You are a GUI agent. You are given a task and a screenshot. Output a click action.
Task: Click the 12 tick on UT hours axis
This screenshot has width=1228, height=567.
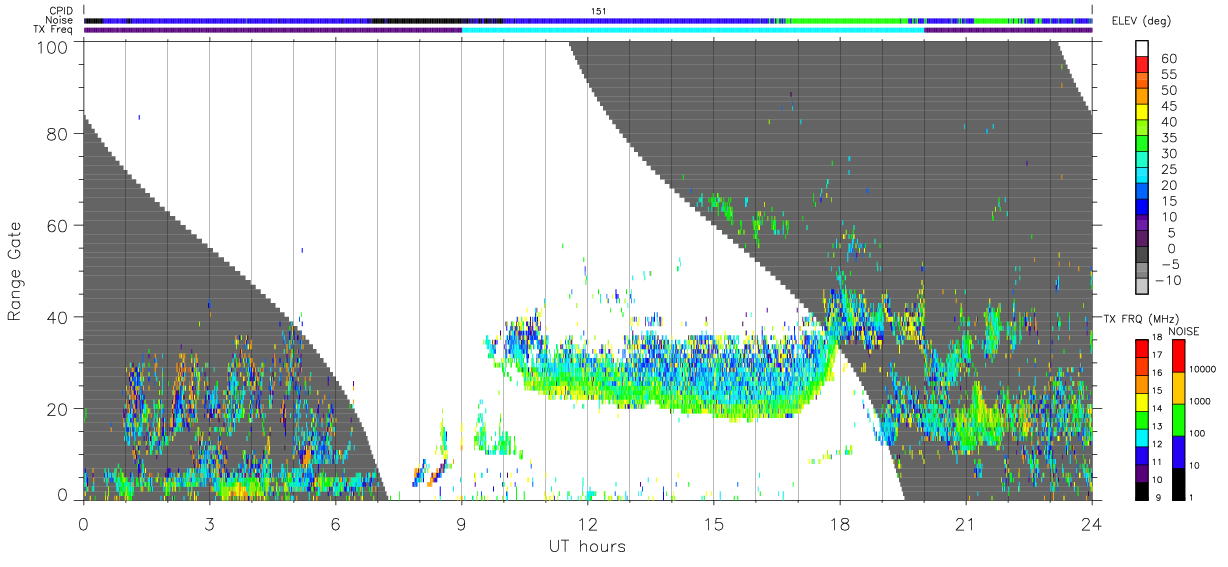tap(588, 523)
